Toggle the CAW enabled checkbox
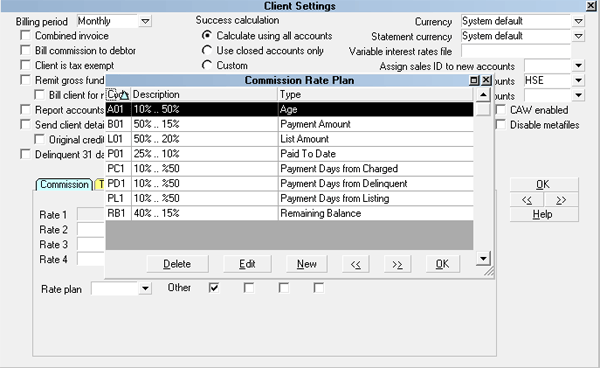This screenshot has height=368, width=600. point(501,110)
